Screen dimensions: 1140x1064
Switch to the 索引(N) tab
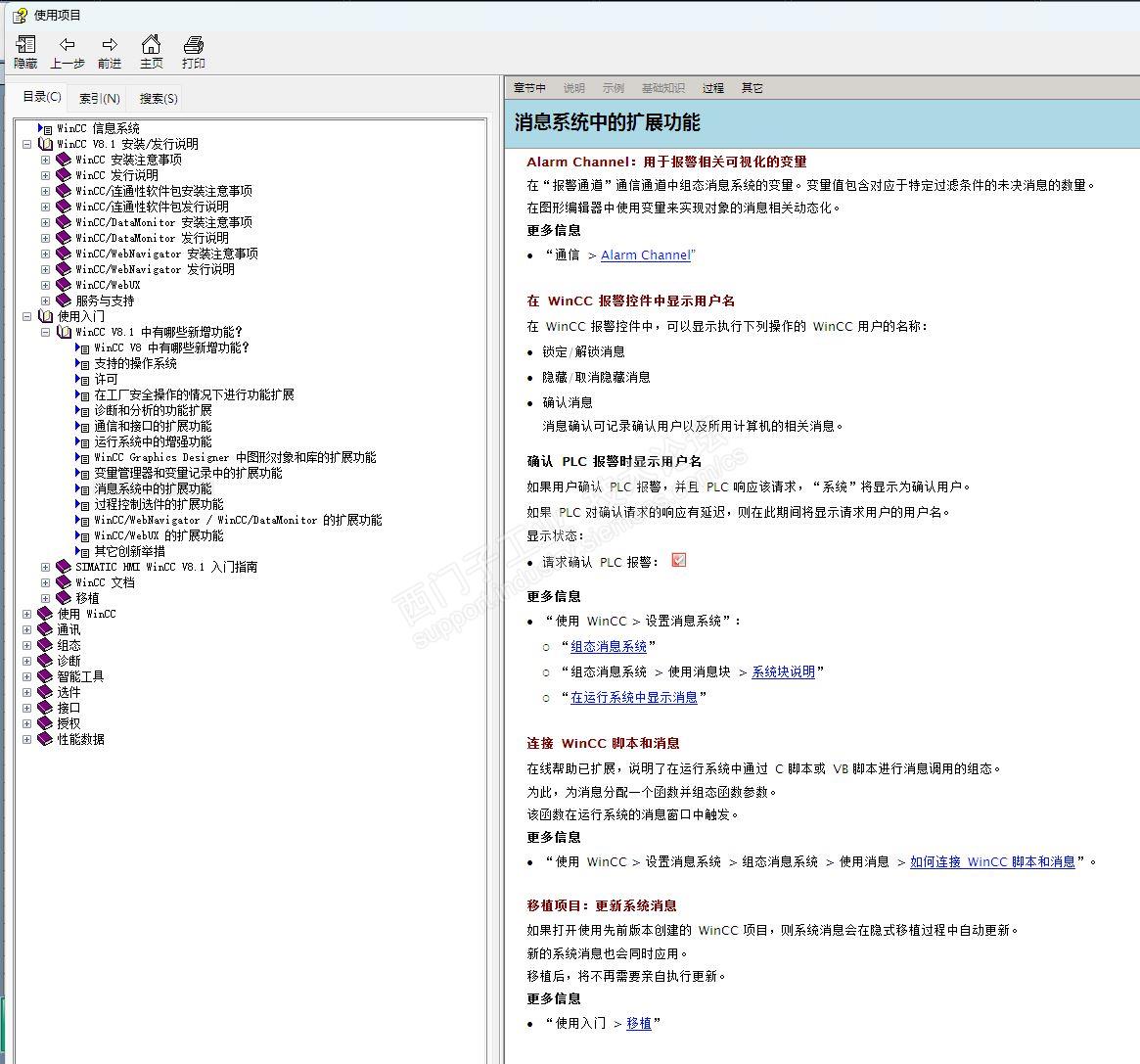tap(99, 98)
